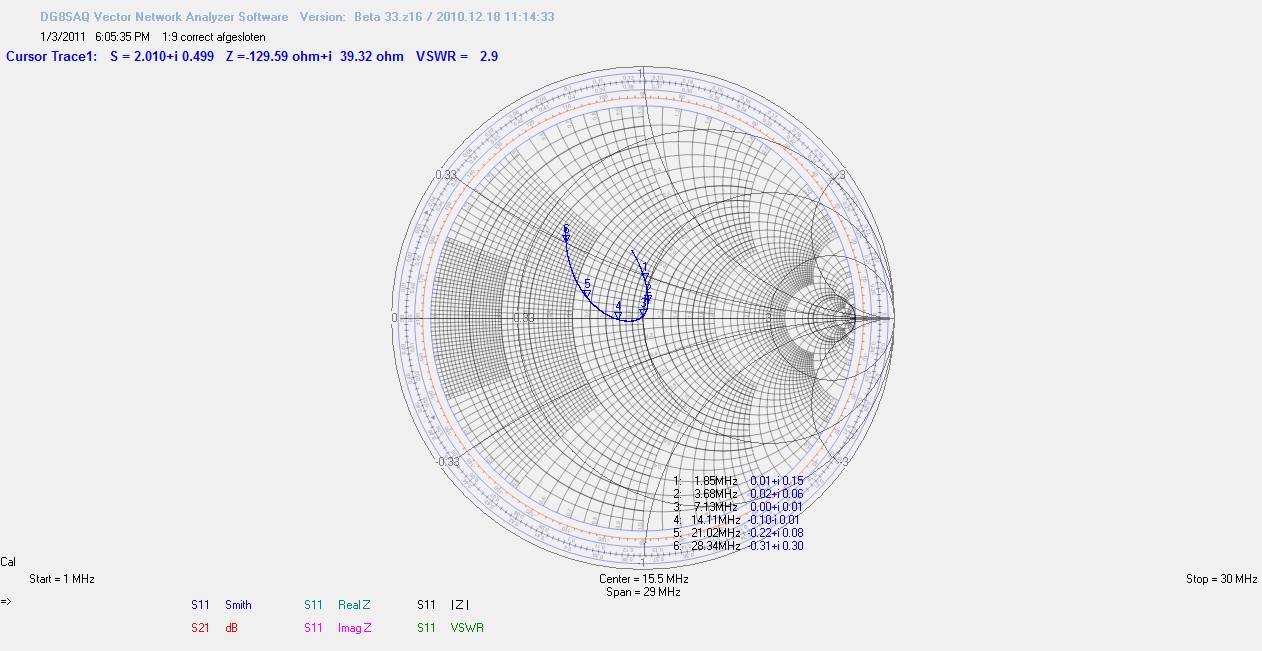The height and width of the screenshot is (651, 1262).
Task: Click the '1:9 correct afgesloten' comment text
Action: 214,36
